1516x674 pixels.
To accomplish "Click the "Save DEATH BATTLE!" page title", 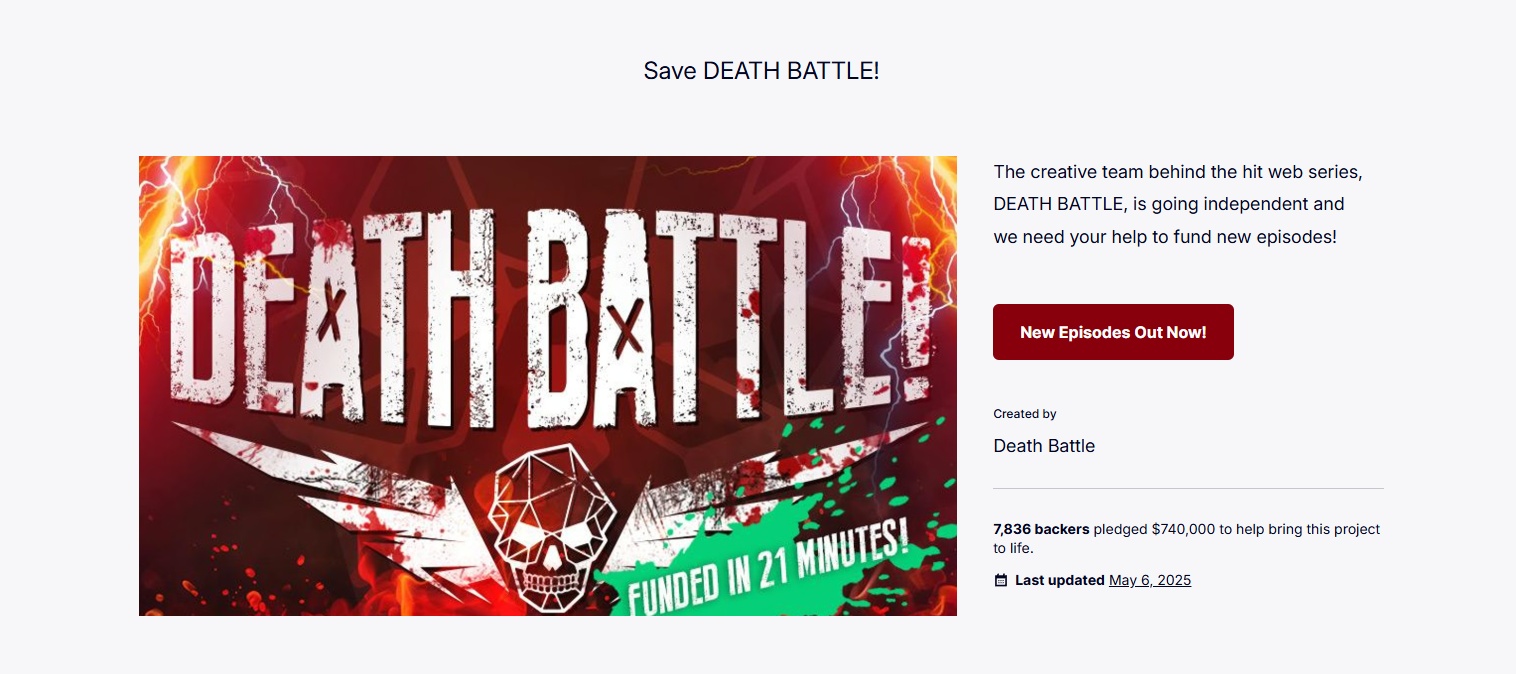I will coord(761,71).
